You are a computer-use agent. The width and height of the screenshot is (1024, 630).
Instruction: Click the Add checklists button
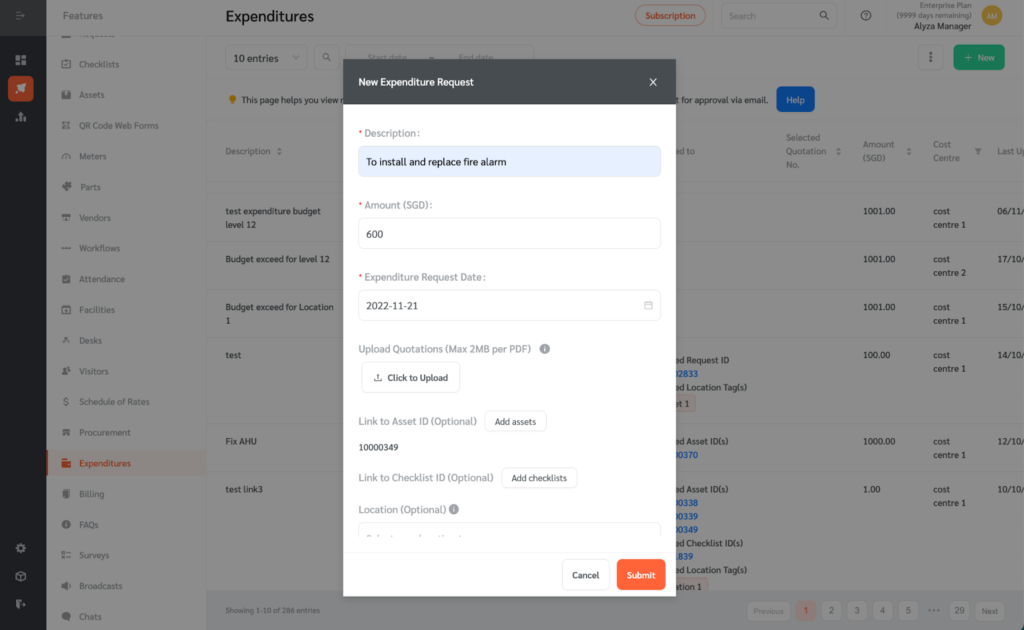pos(539,478)
